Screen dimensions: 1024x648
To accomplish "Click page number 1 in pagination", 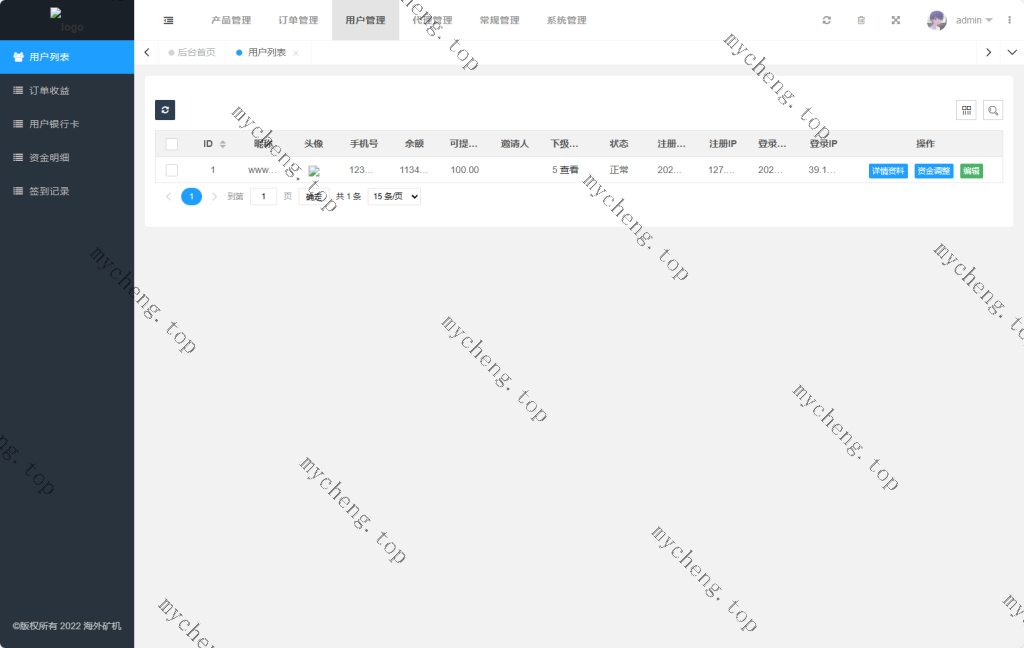I will coord(191,196).
